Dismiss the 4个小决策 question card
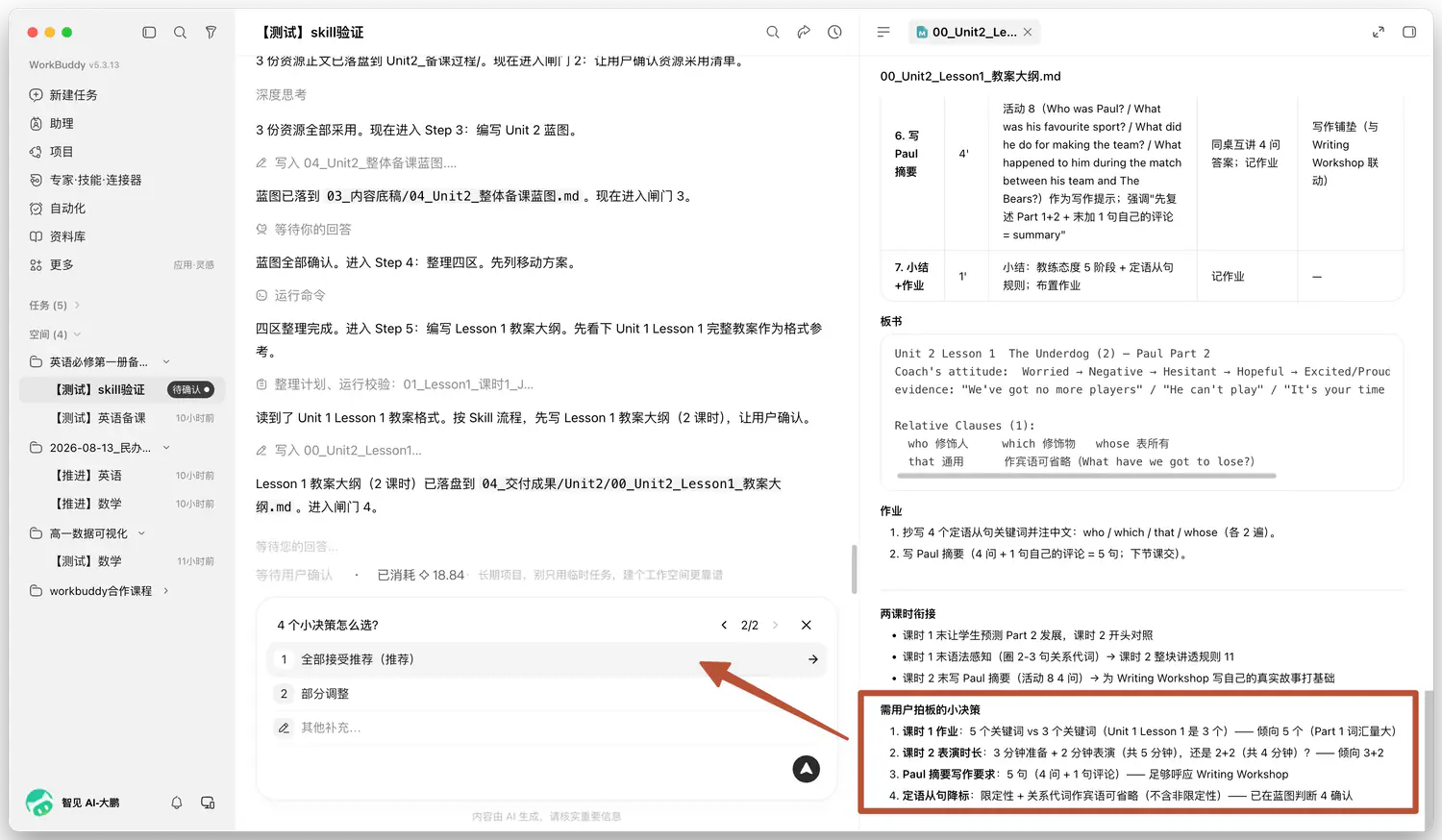The height and width of the screenshot is (840, 1442). pyautogui.click(x=807, y=625)
